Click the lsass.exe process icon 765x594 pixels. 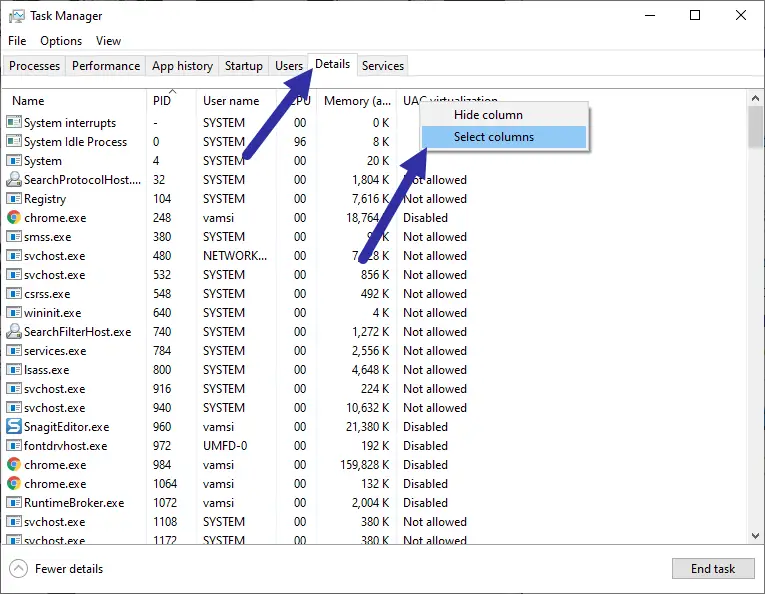(x=14, y=369)
